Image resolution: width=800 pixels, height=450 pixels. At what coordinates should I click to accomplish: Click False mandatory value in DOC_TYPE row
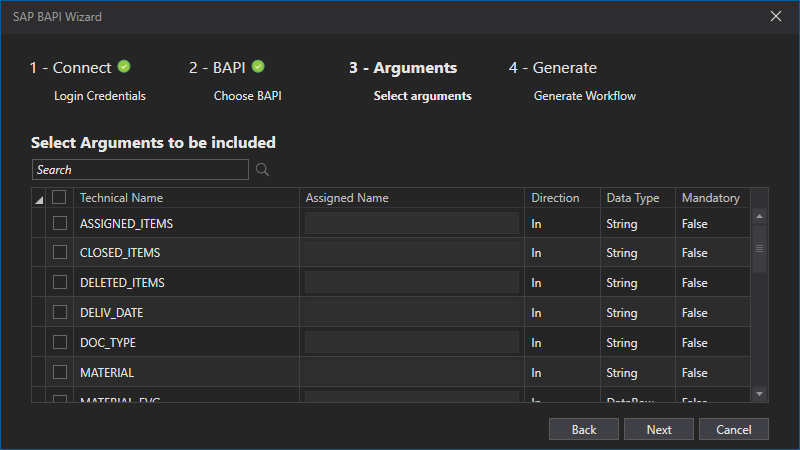(694, 343)
